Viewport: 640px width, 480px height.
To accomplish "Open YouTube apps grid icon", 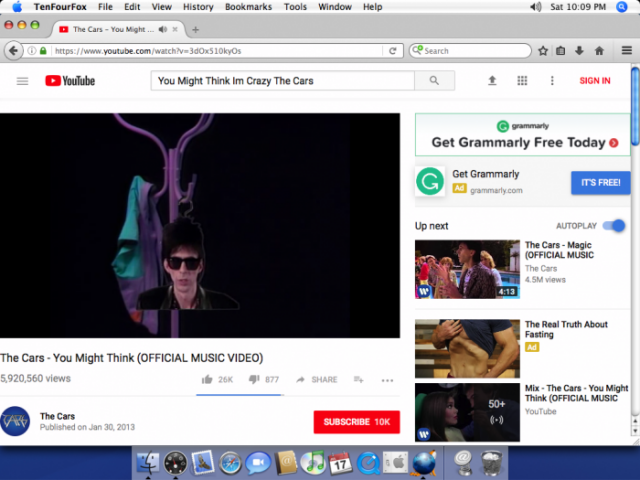I will tap(522, 81).
